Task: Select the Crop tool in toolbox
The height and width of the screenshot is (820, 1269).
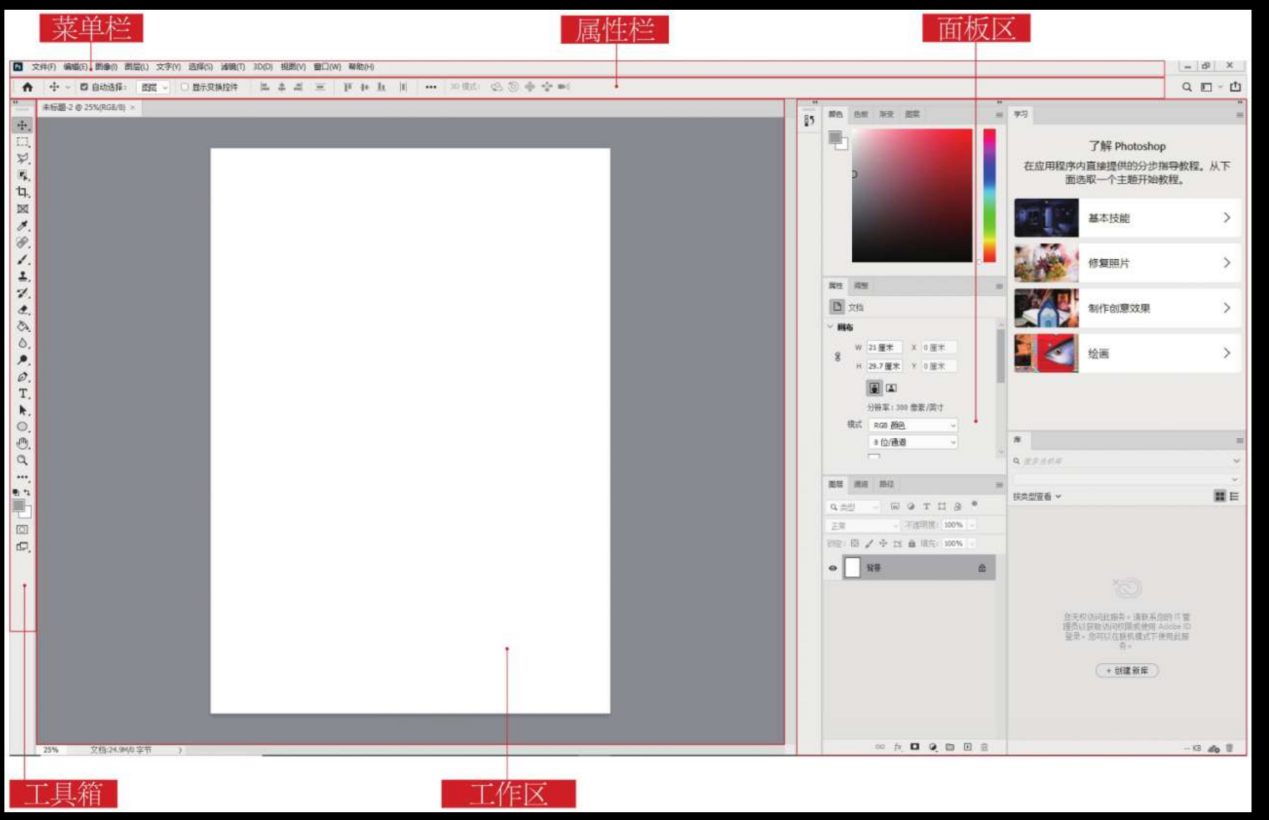Action: (x=22, y=192)
